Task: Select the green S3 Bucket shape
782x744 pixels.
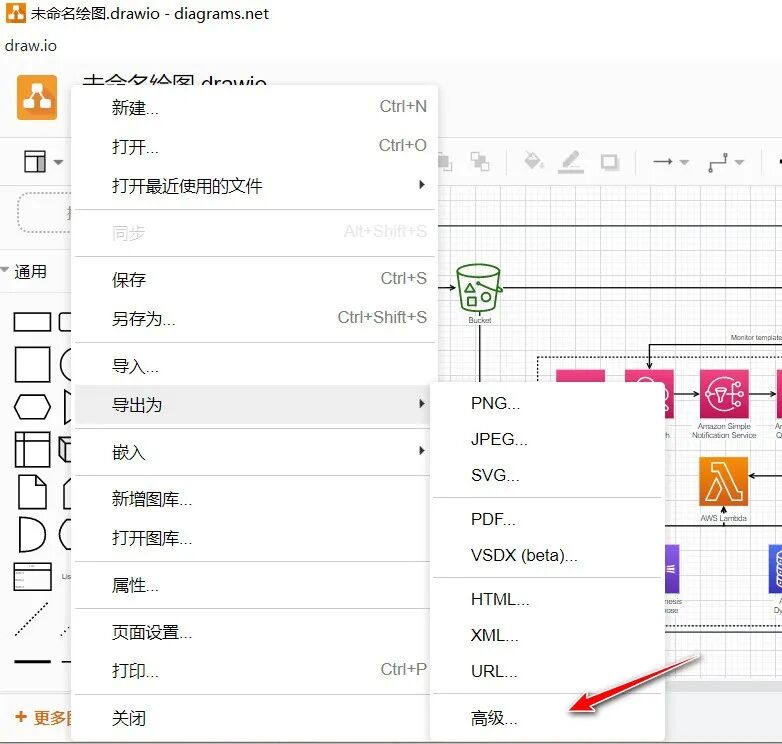Action: point(478,287)
